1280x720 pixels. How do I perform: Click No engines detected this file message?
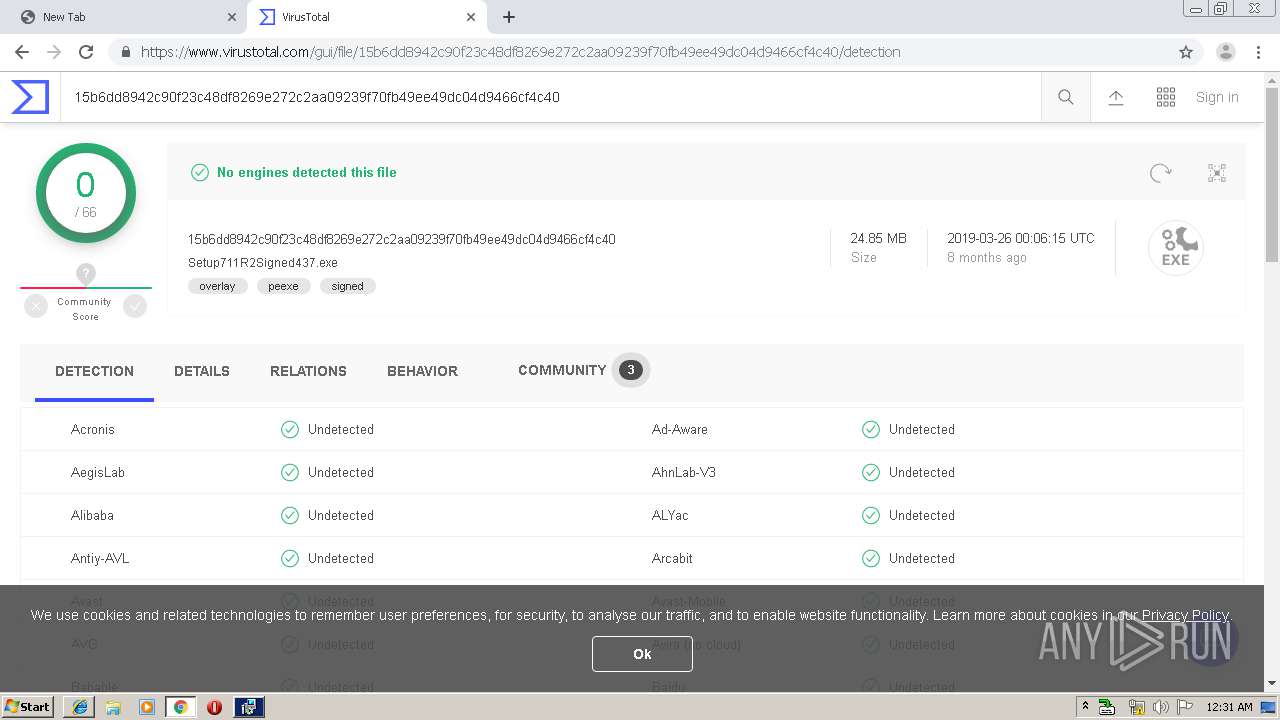pos(307,172)
